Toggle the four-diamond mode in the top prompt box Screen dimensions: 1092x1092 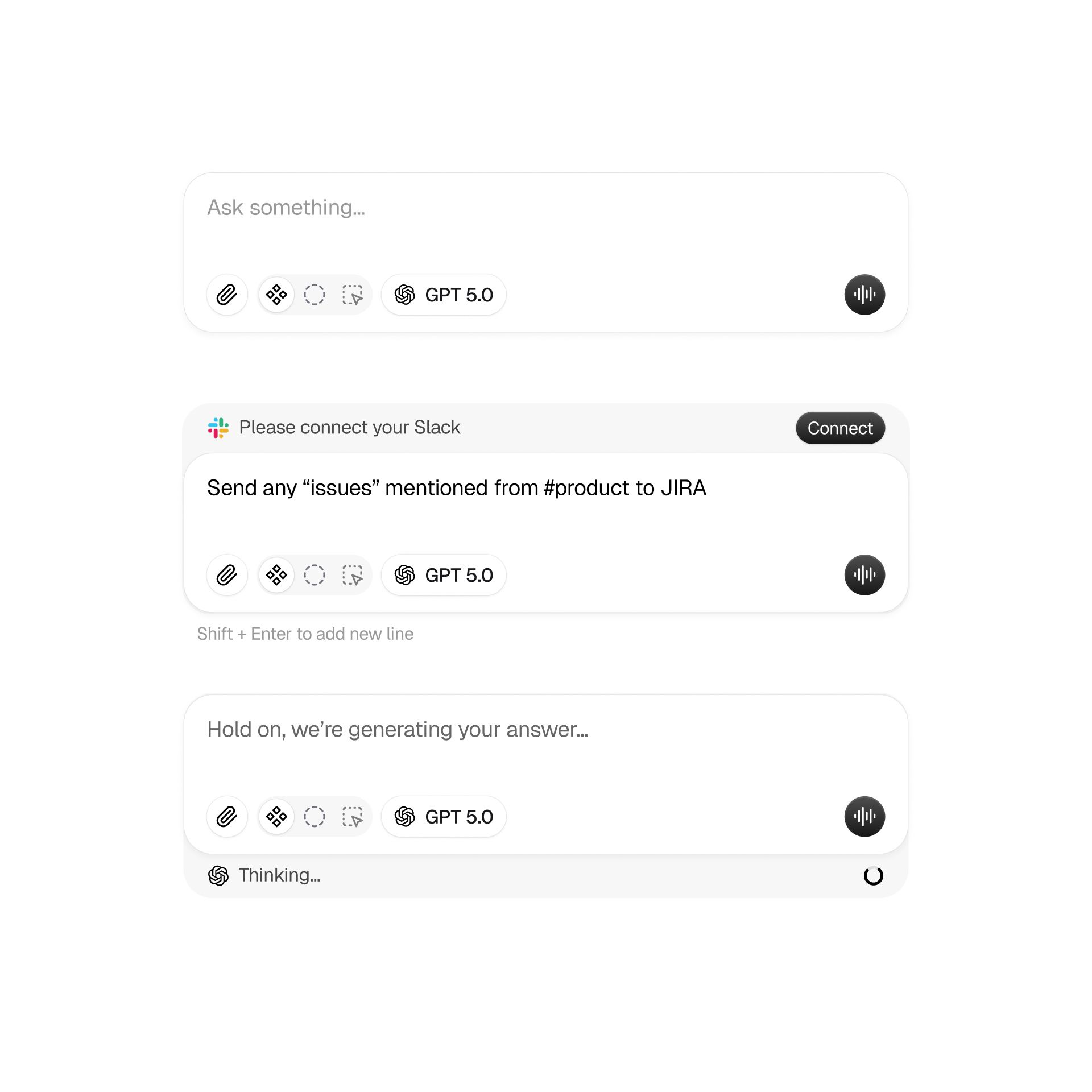pos(276,295)
